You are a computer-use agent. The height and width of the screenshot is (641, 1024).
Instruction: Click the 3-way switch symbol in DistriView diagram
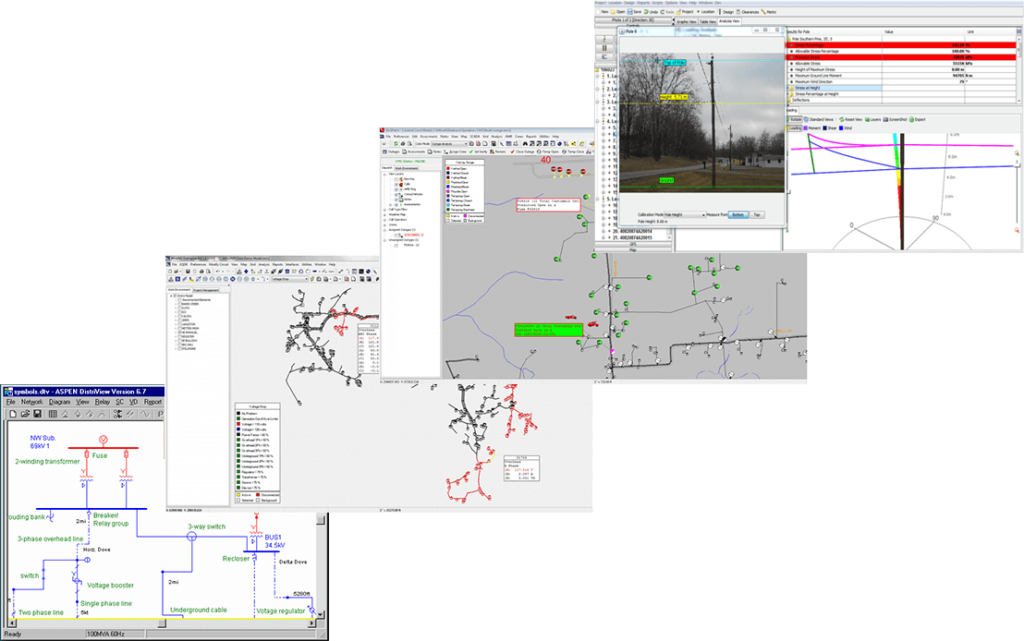[191, 537]
